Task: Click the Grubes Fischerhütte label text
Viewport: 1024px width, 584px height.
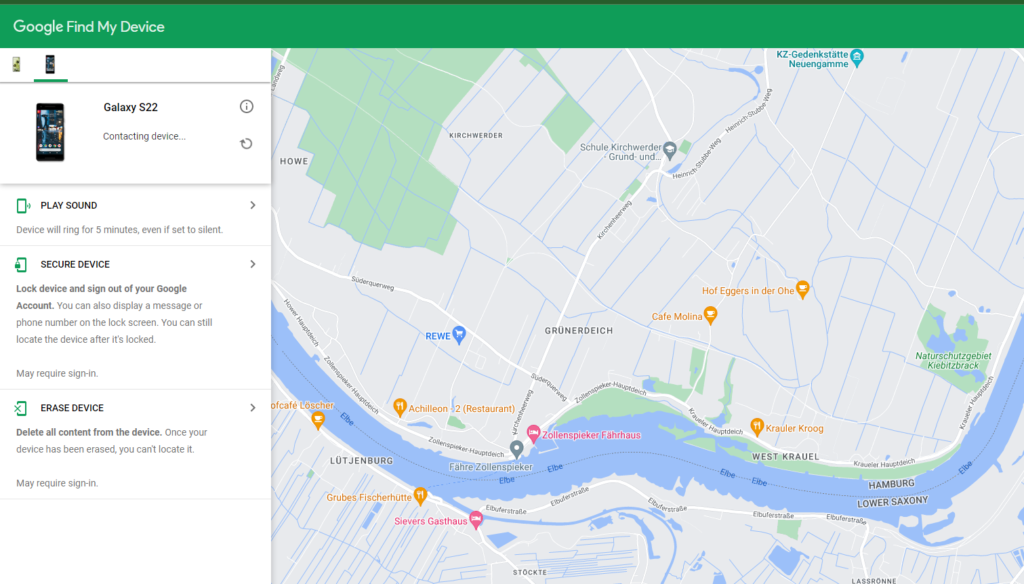Action: point(369,498)
